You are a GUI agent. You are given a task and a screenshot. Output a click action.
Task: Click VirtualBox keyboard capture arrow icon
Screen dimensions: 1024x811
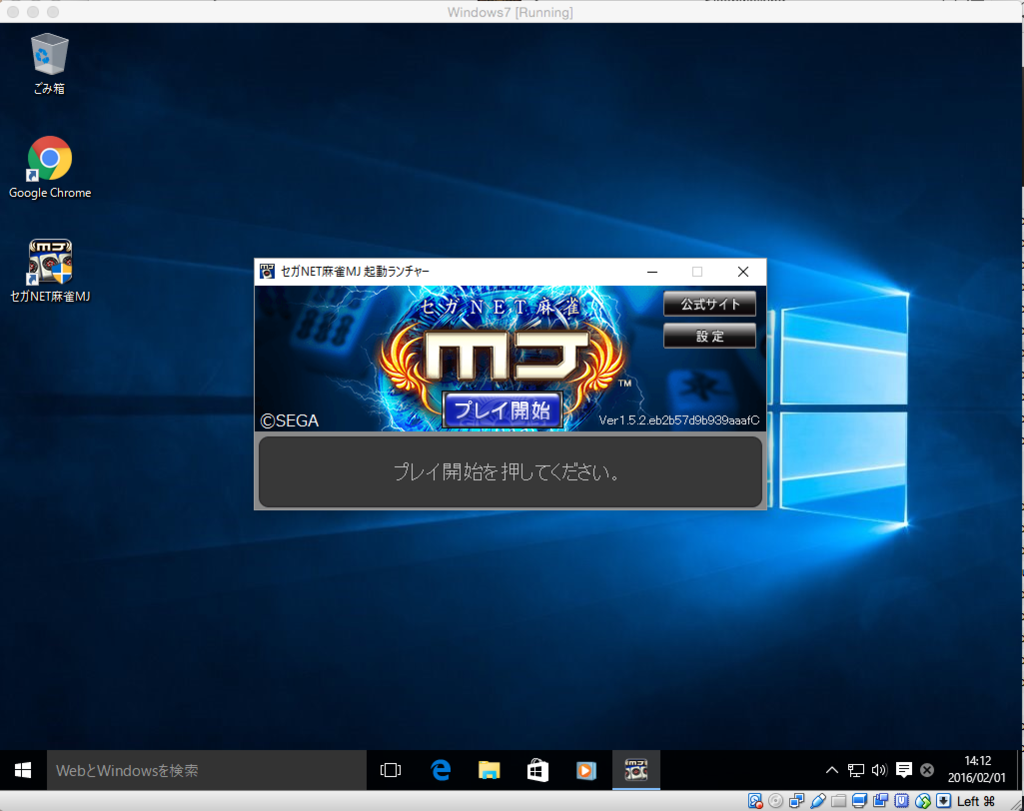click(944, 801)
